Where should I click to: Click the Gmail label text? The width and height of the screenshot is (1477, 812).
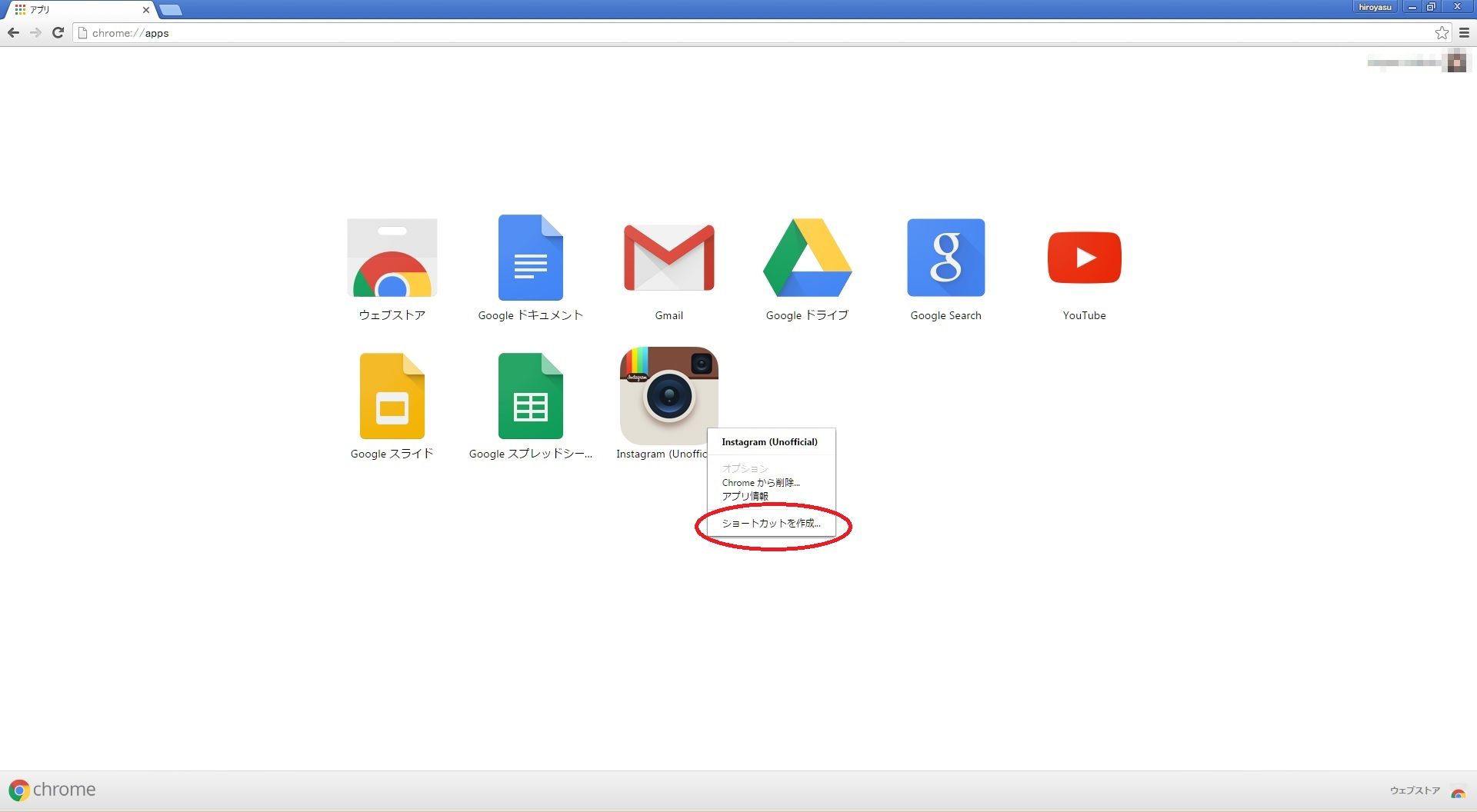(x=669, y=315)
